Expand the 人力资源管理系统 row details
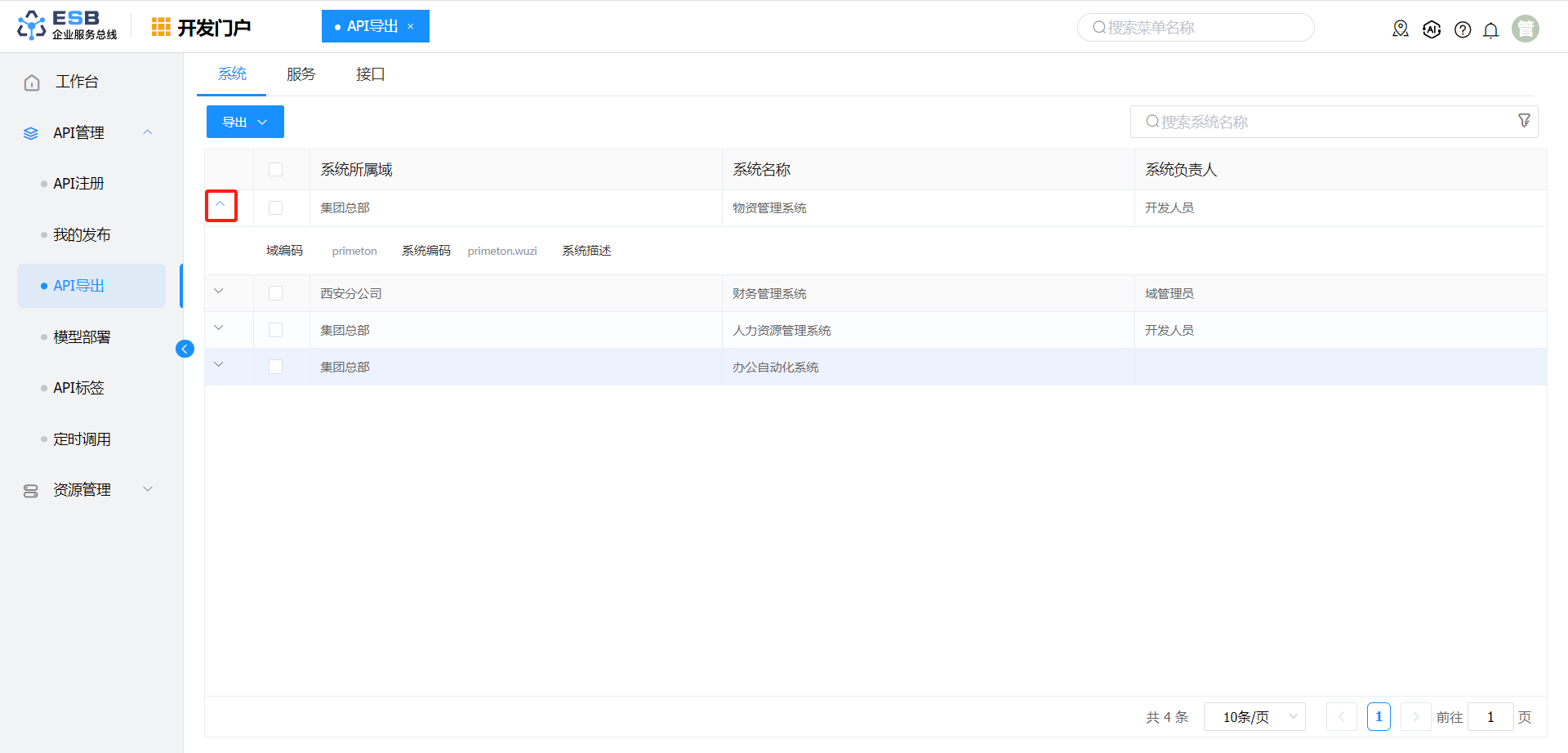This screenshot has width=1568, height=753. (219, 328)
